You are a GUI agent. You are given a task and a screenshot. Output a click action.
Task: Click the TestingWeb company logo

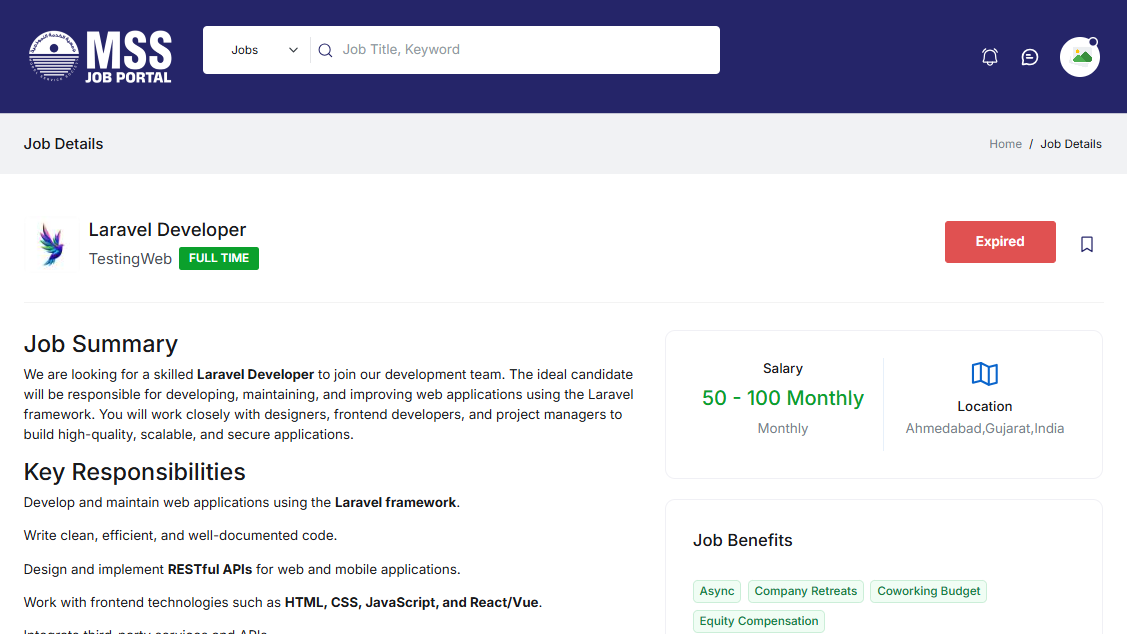(50, 244)
